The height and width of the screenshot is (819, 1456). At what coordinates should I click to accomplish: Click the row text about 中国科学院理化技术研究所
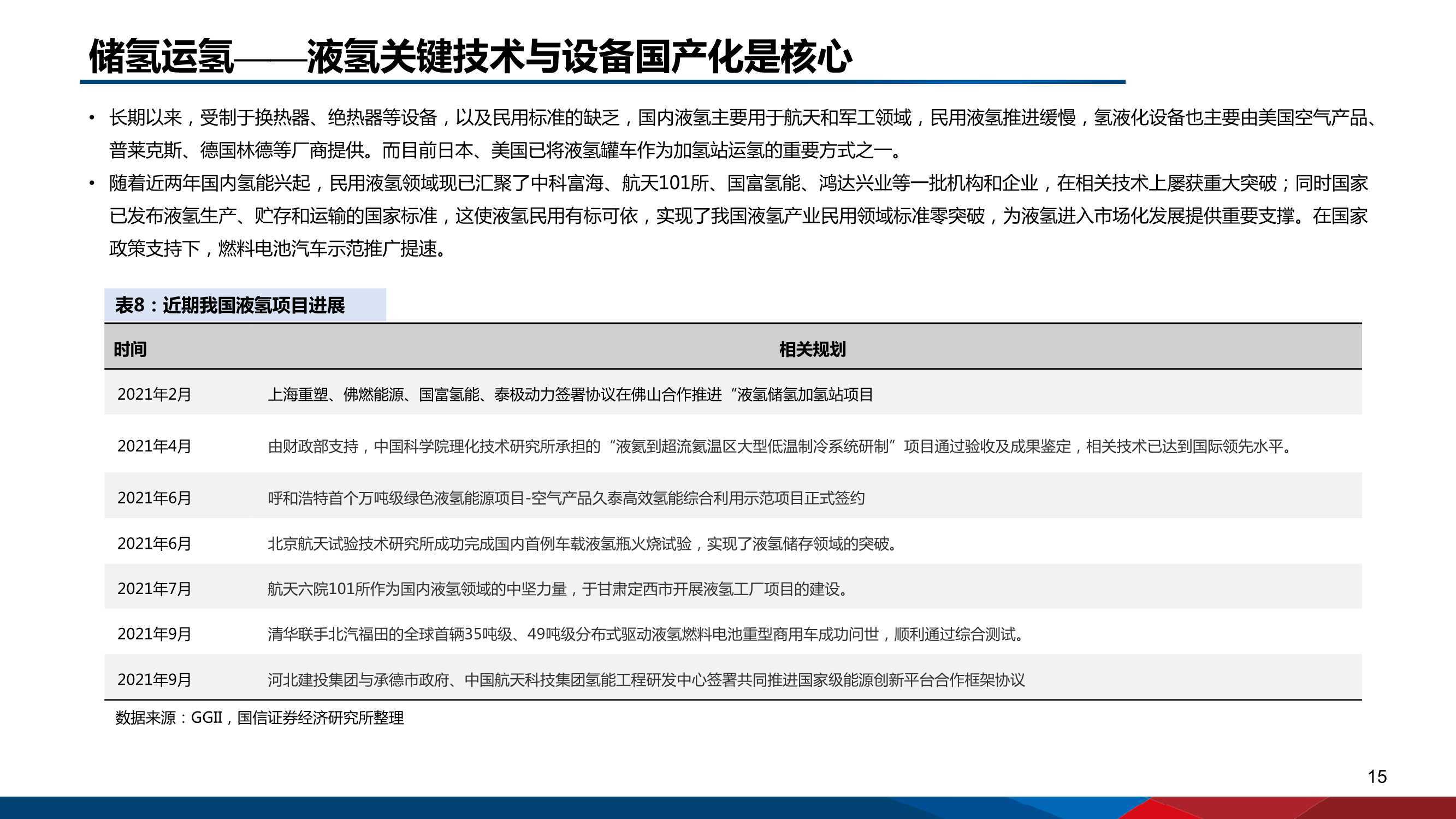click(780, 446)
